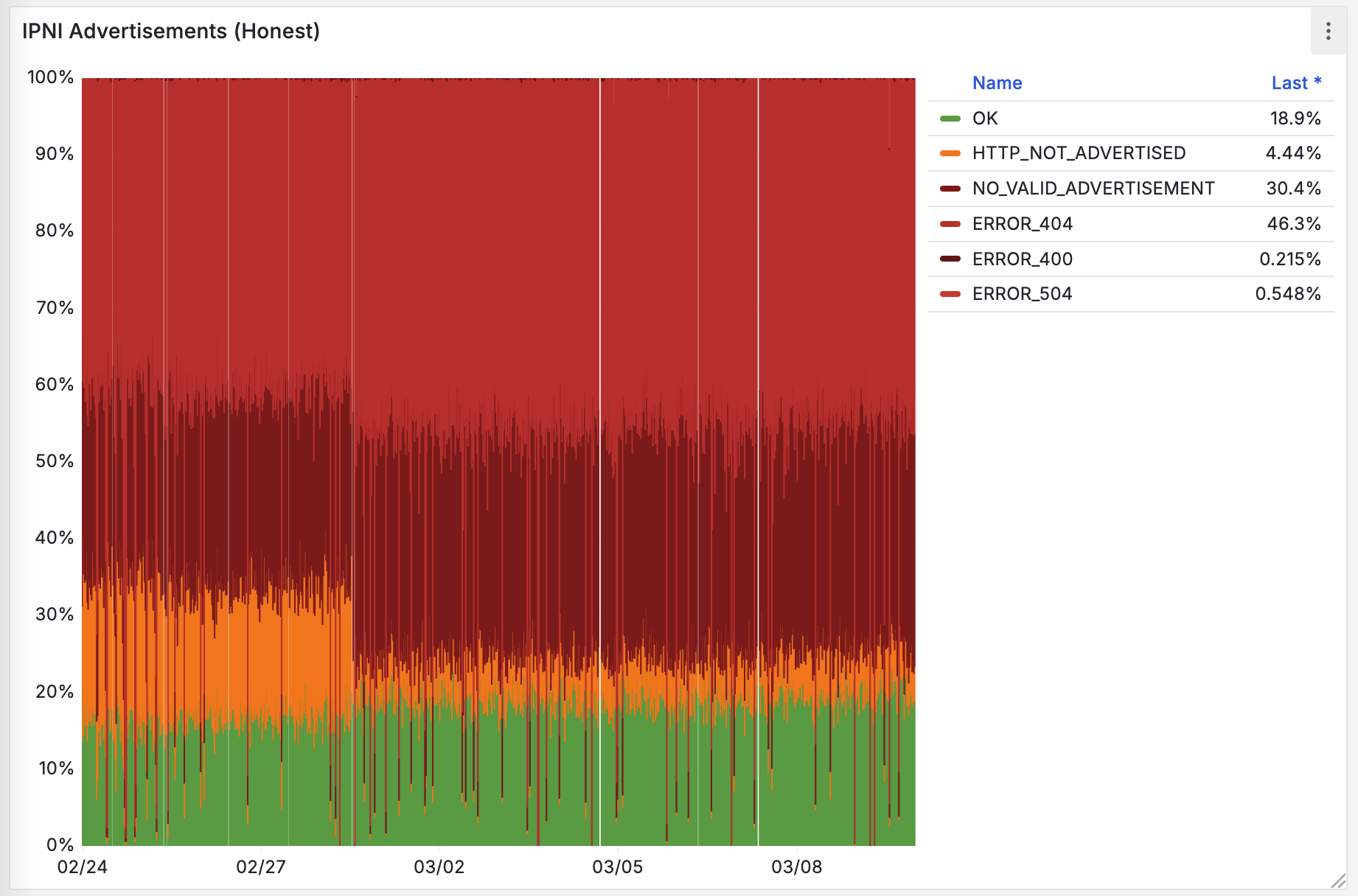Click the ERROR_400 series color swatch
The image size is (1358, 896).
pos(950,259)
